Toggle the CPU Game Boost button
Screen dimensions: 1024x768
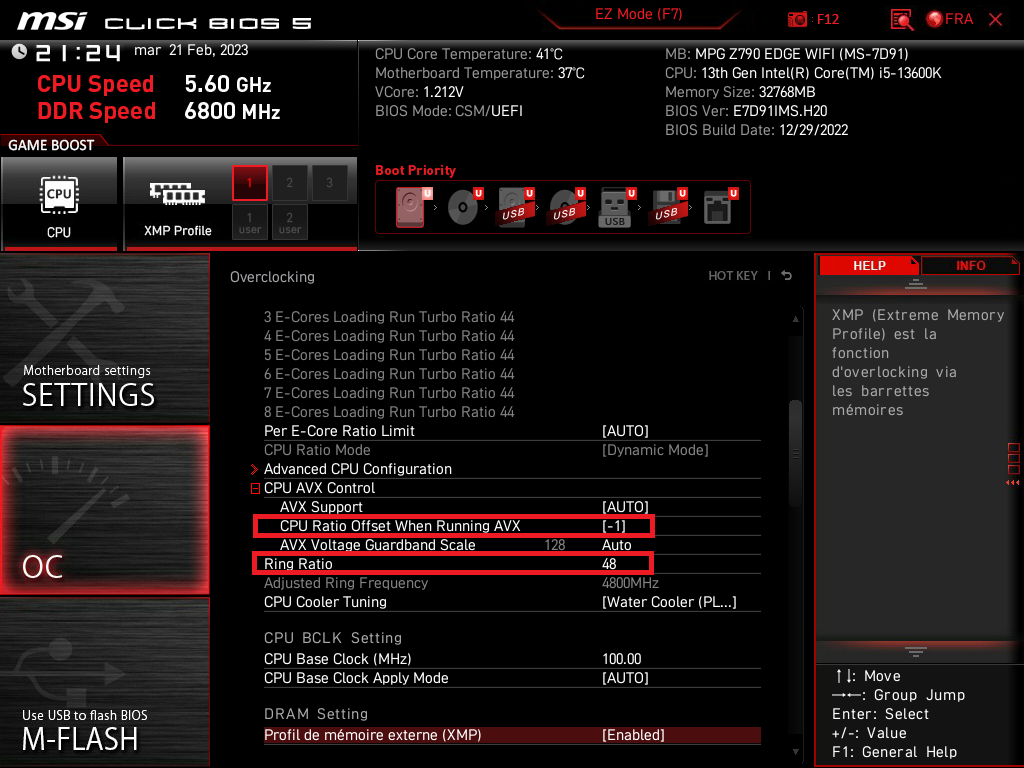[59, 204]
